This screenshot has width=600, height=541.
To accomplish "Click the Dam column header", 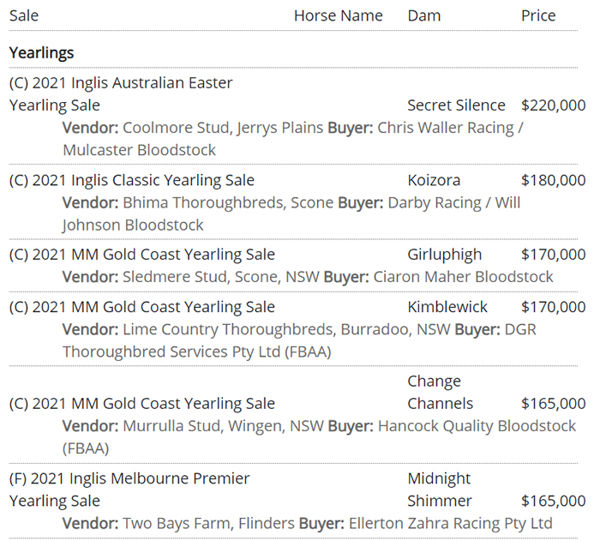I will [x=424, y=16].
